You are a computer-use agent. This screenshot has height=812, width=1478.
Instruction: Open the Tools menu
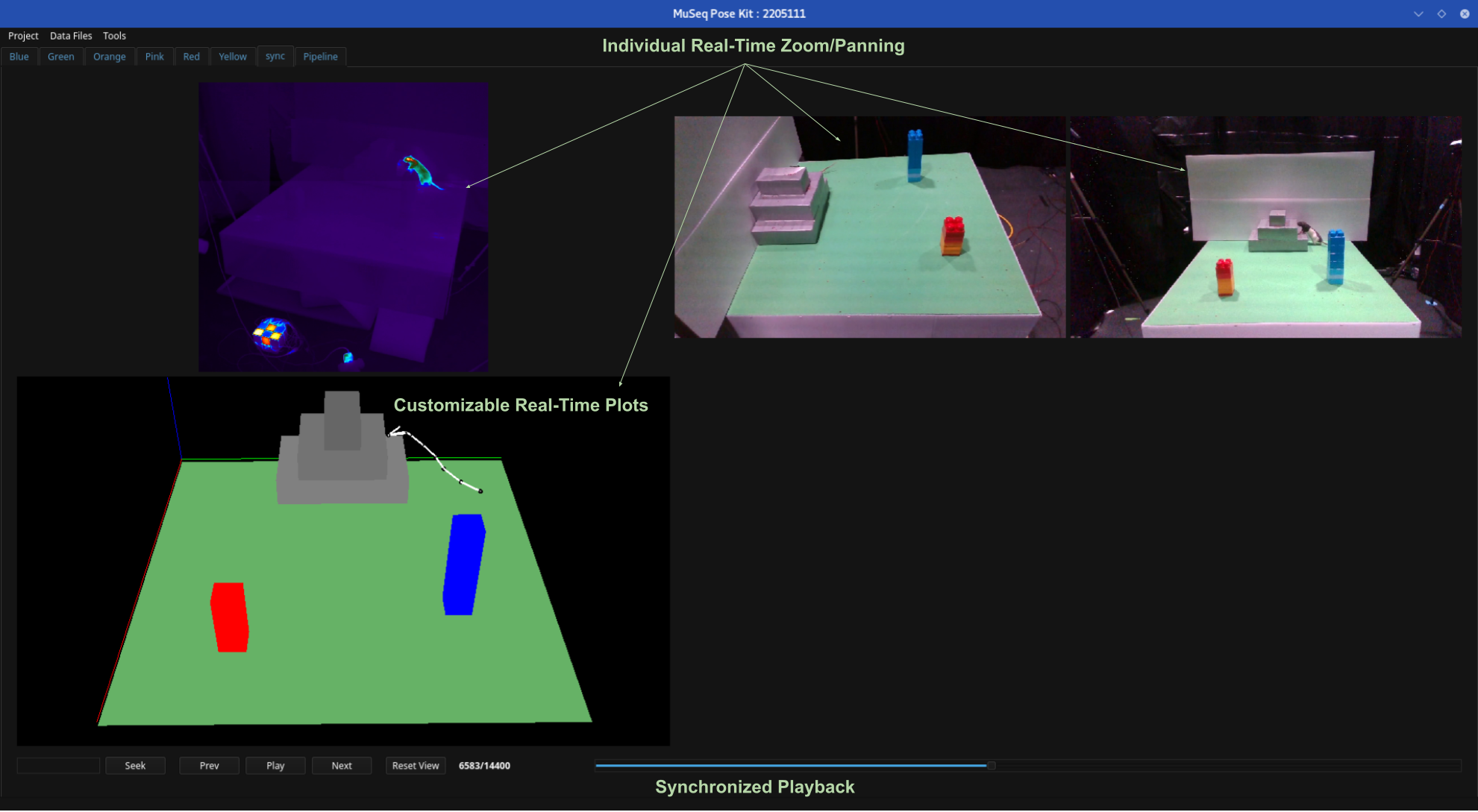point(114,36)
